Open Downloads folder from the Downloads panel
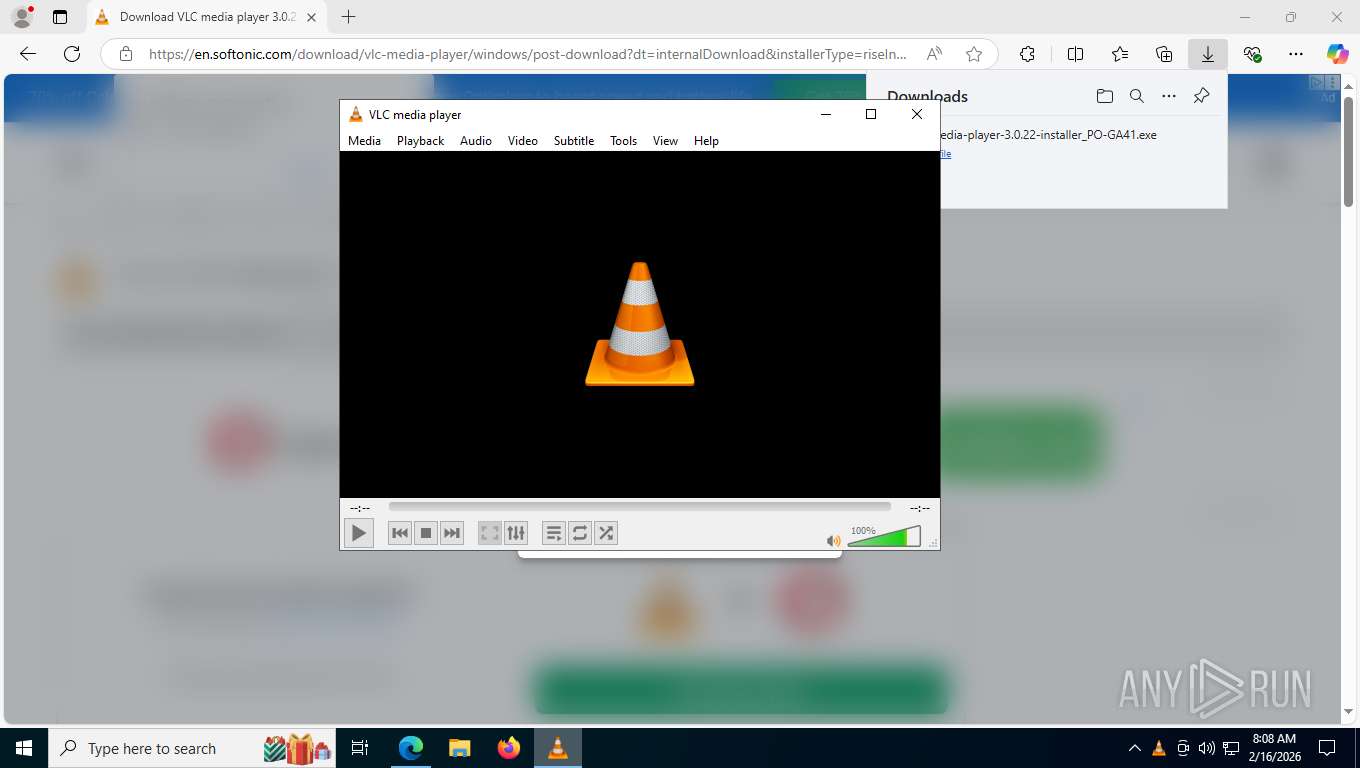 [x=1104, y=96]
